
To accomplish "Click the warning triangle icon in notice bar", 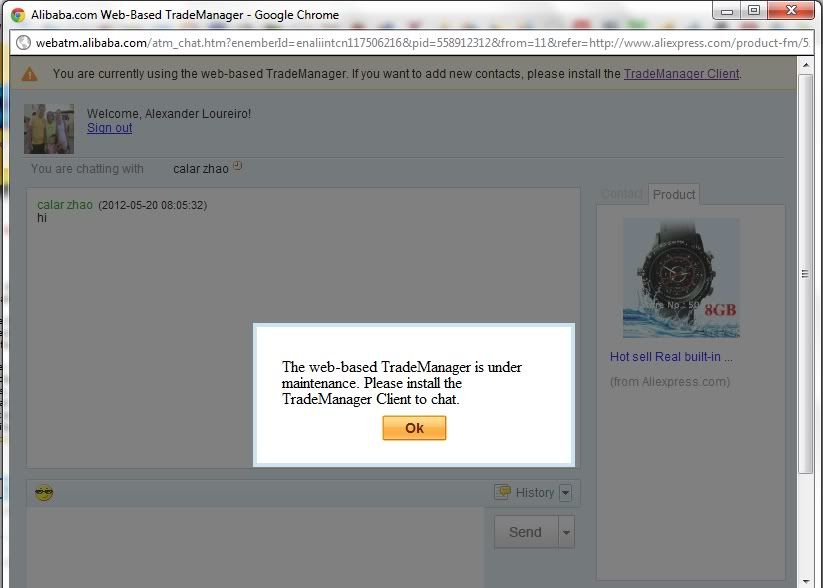I will [30, 74].
